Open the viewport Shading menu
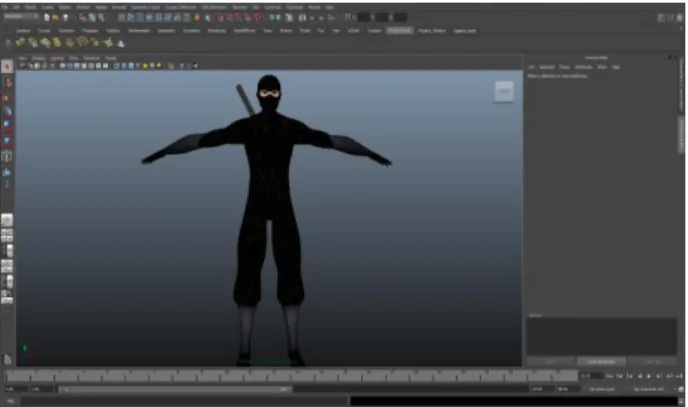The height and width of the screenshot is (407, 688). click(x=38, y=58)
